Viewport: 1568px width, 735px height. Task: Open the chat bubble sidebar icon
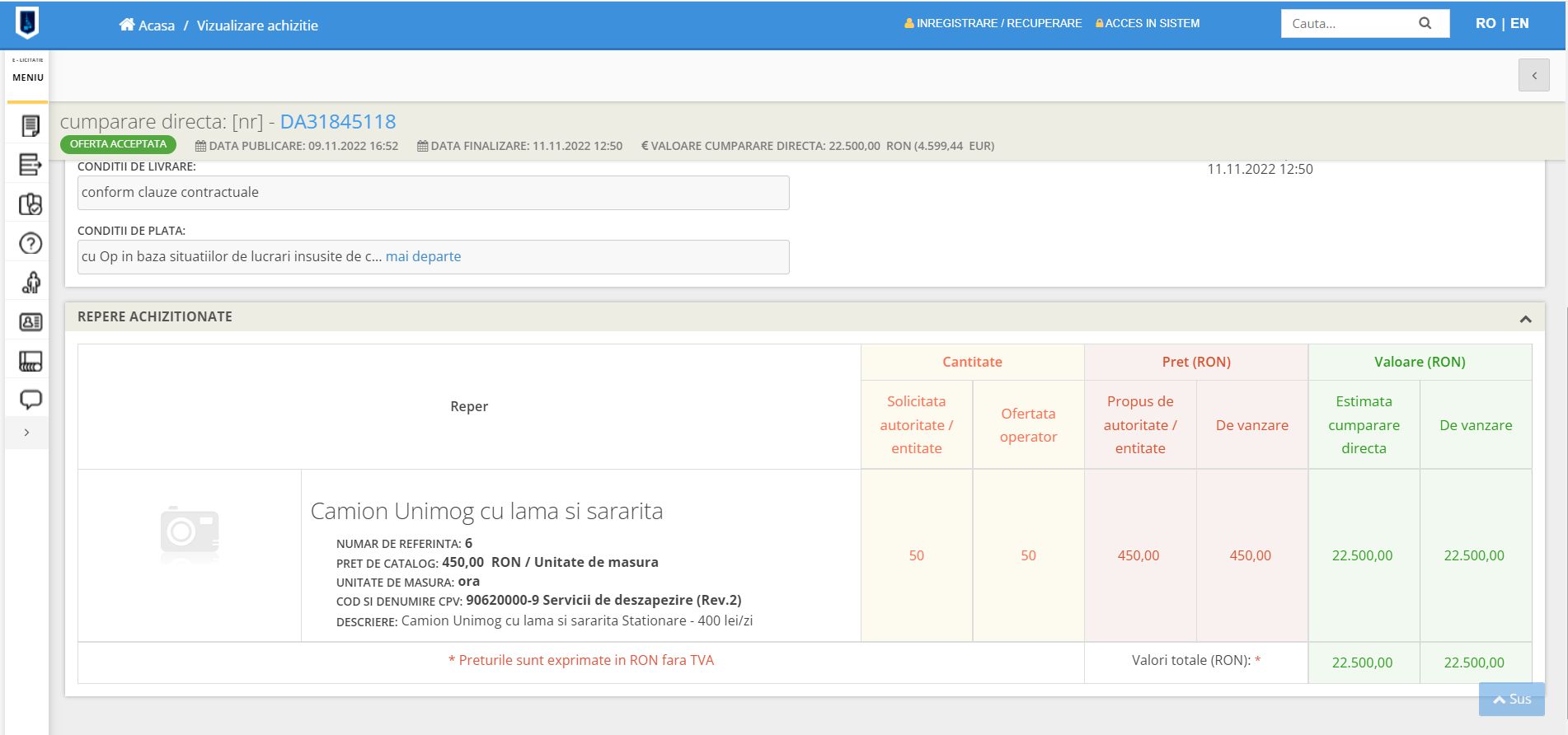(31, 400)
